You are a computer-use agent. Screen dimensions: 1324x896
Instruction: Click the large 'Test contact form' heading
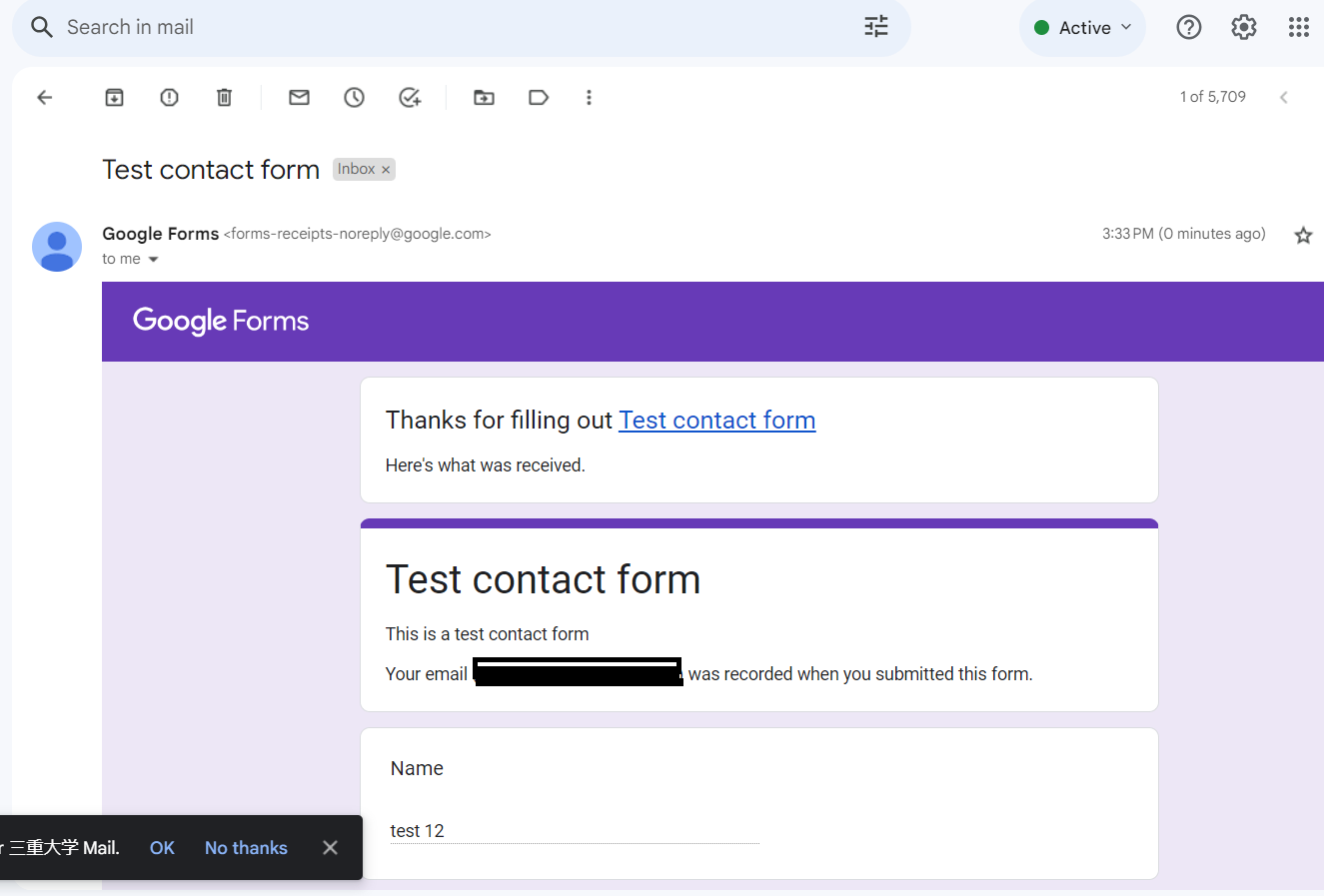point(544,579)
